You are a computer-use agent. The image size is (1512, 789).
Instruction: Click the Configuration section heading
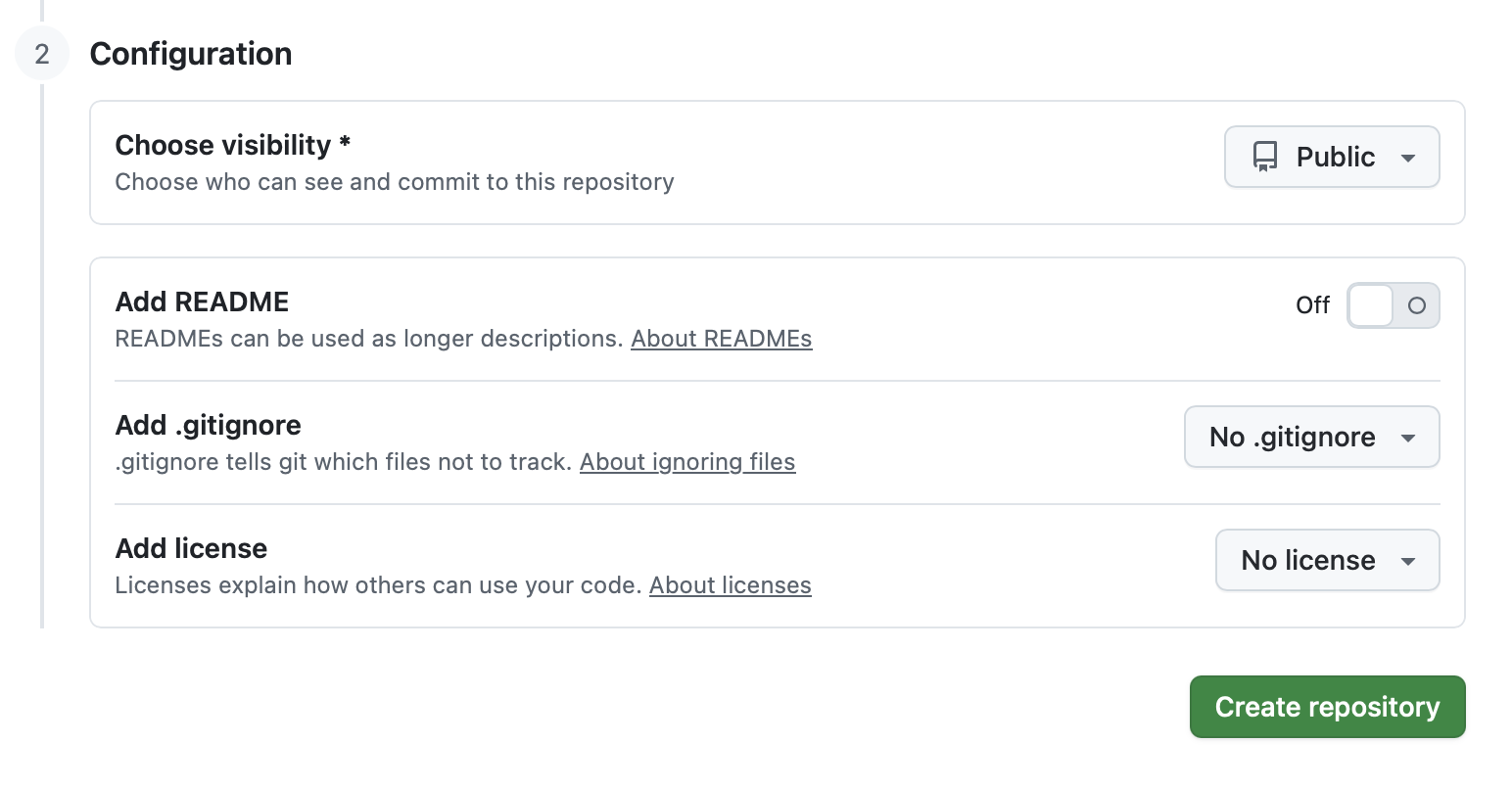pyautogui.click(x=191, y=54)
